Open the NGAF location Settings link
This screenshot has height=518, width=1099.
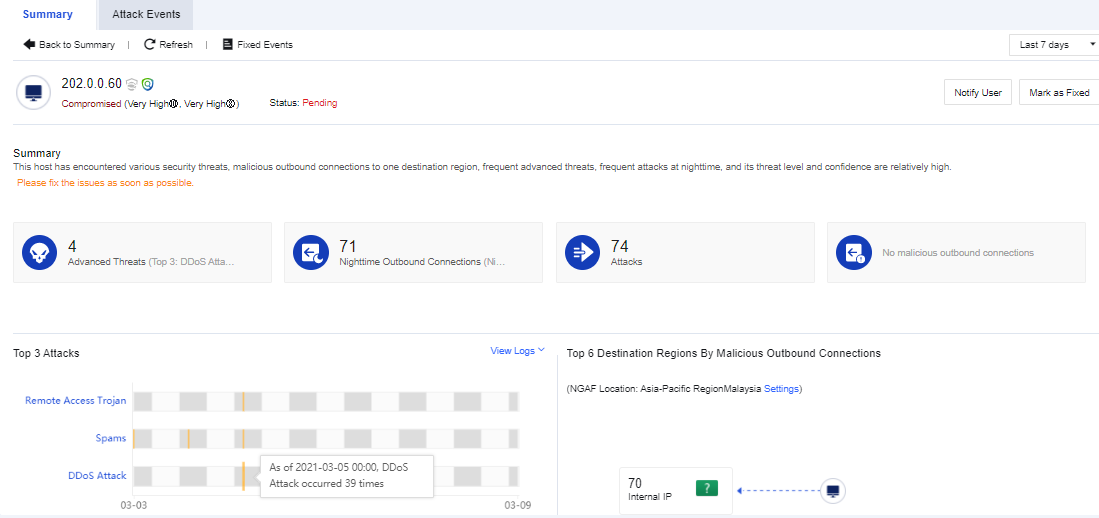(x=781, y=389)
